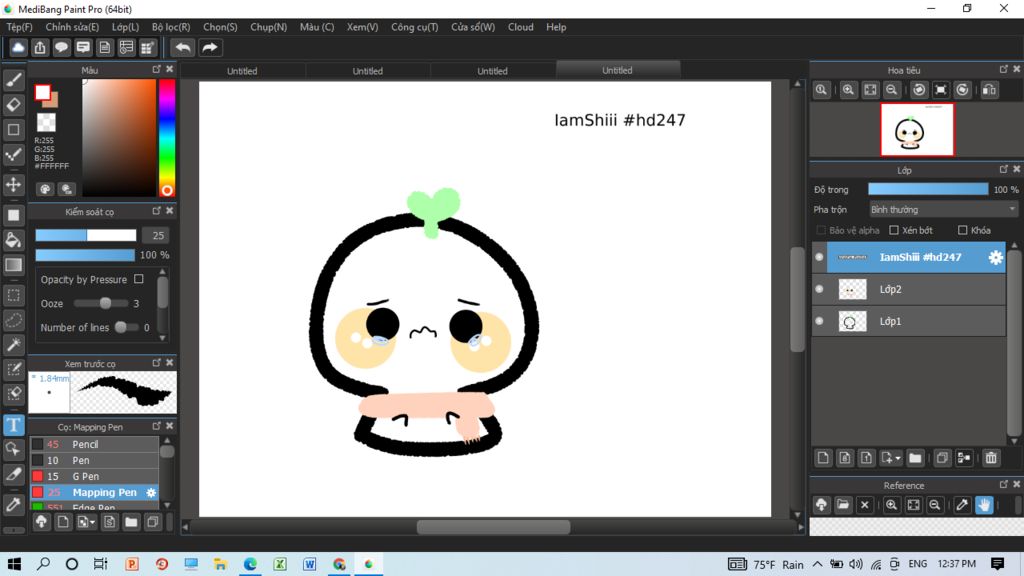Create a new layer folder

coord(915,458)
